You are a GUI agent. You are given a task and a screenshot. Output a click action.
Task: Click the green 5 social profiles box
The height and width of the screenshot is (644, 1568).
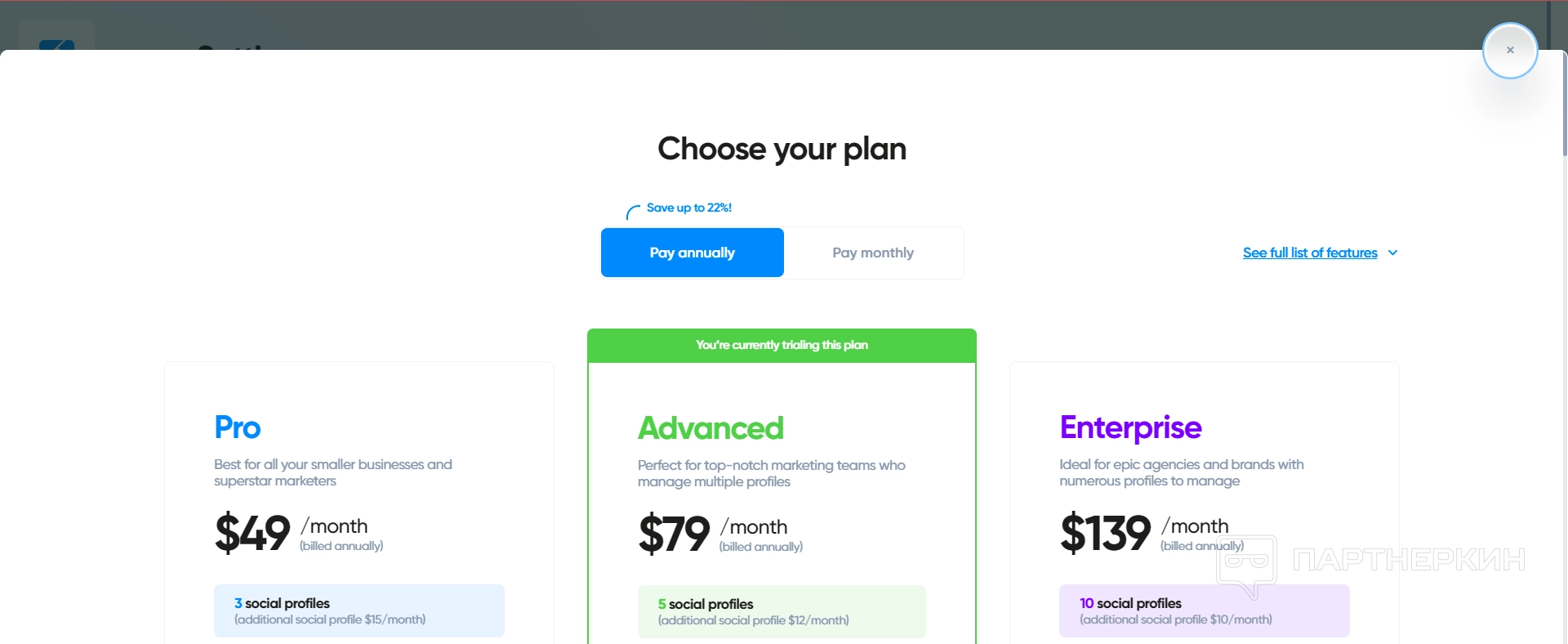[x=782, y=611]
